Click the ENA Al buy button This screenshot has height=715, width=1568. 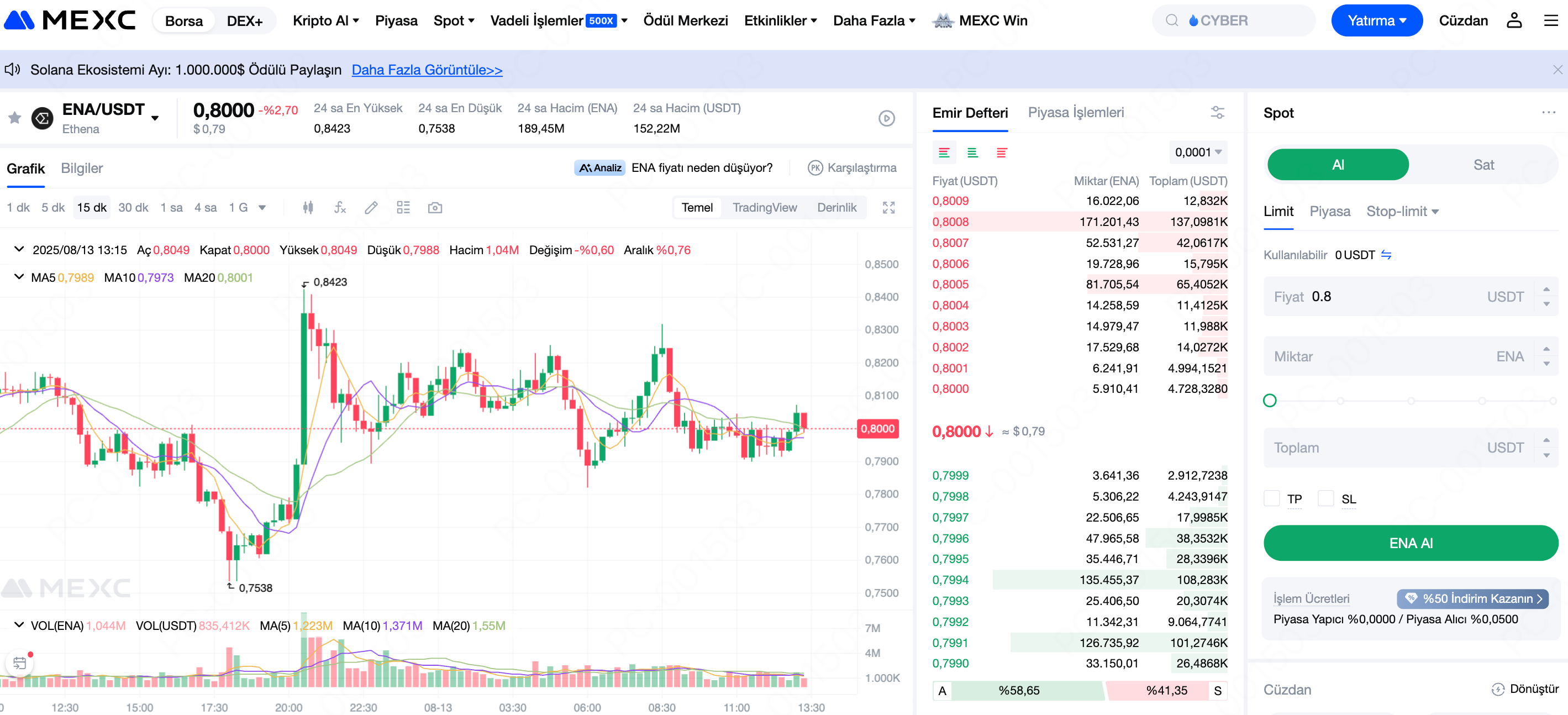pyautogui.click(x=1410, y=543)
